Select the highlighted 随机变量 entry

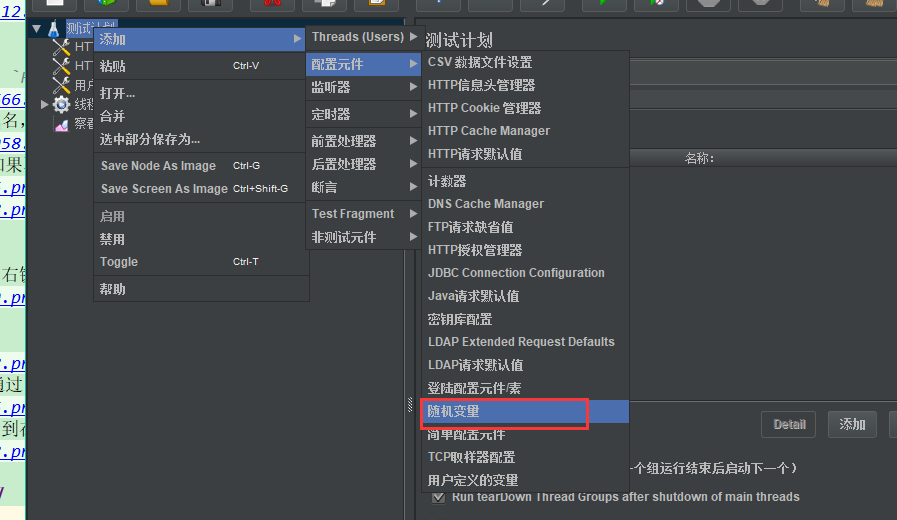[525, 411]
